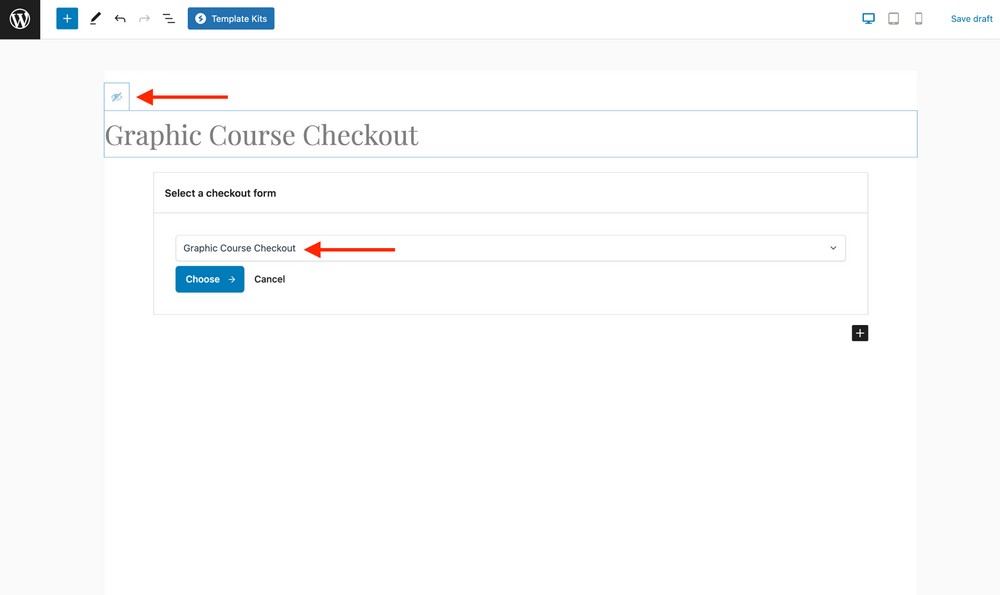Image resolution: width=1000 pixels, height=595 pixels.
Task: Open the Template Kits panel
Action: pyautogui.click(x=231, y=18)
